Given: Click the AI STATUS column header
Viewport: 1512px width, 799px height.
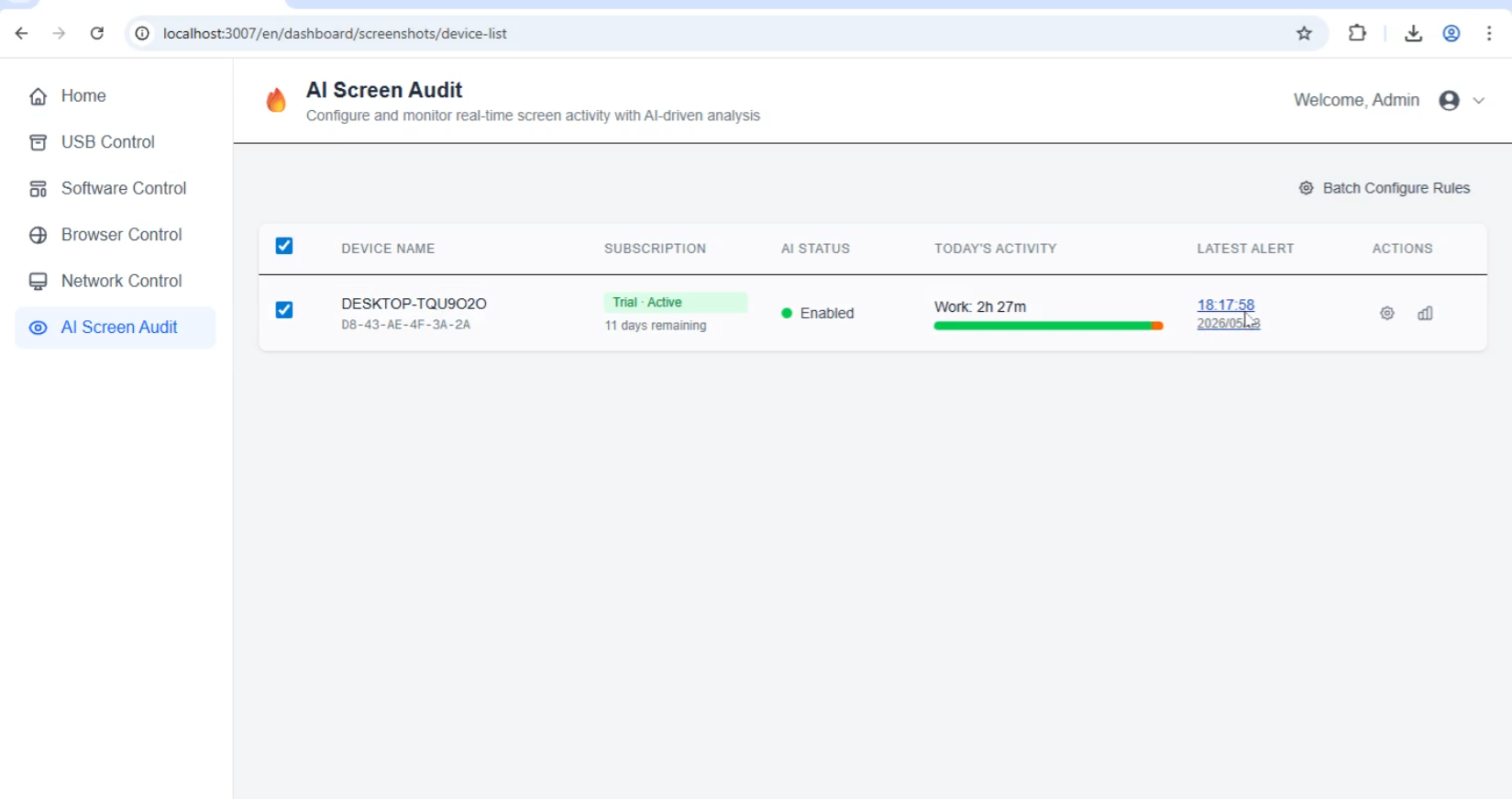Looking at the screenshot, I should point(815,249).
